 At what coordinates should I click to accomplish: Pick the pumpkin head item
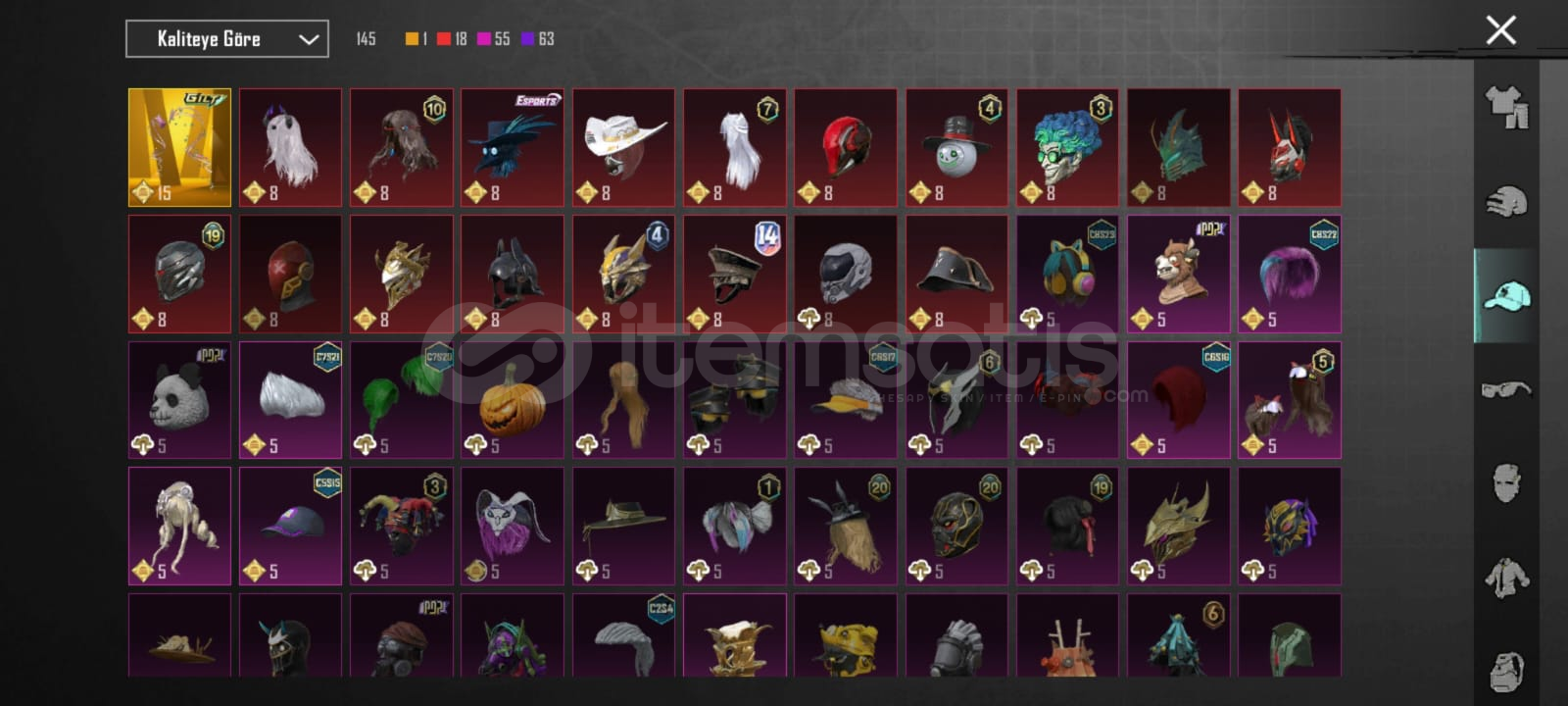tap(513, 400)
